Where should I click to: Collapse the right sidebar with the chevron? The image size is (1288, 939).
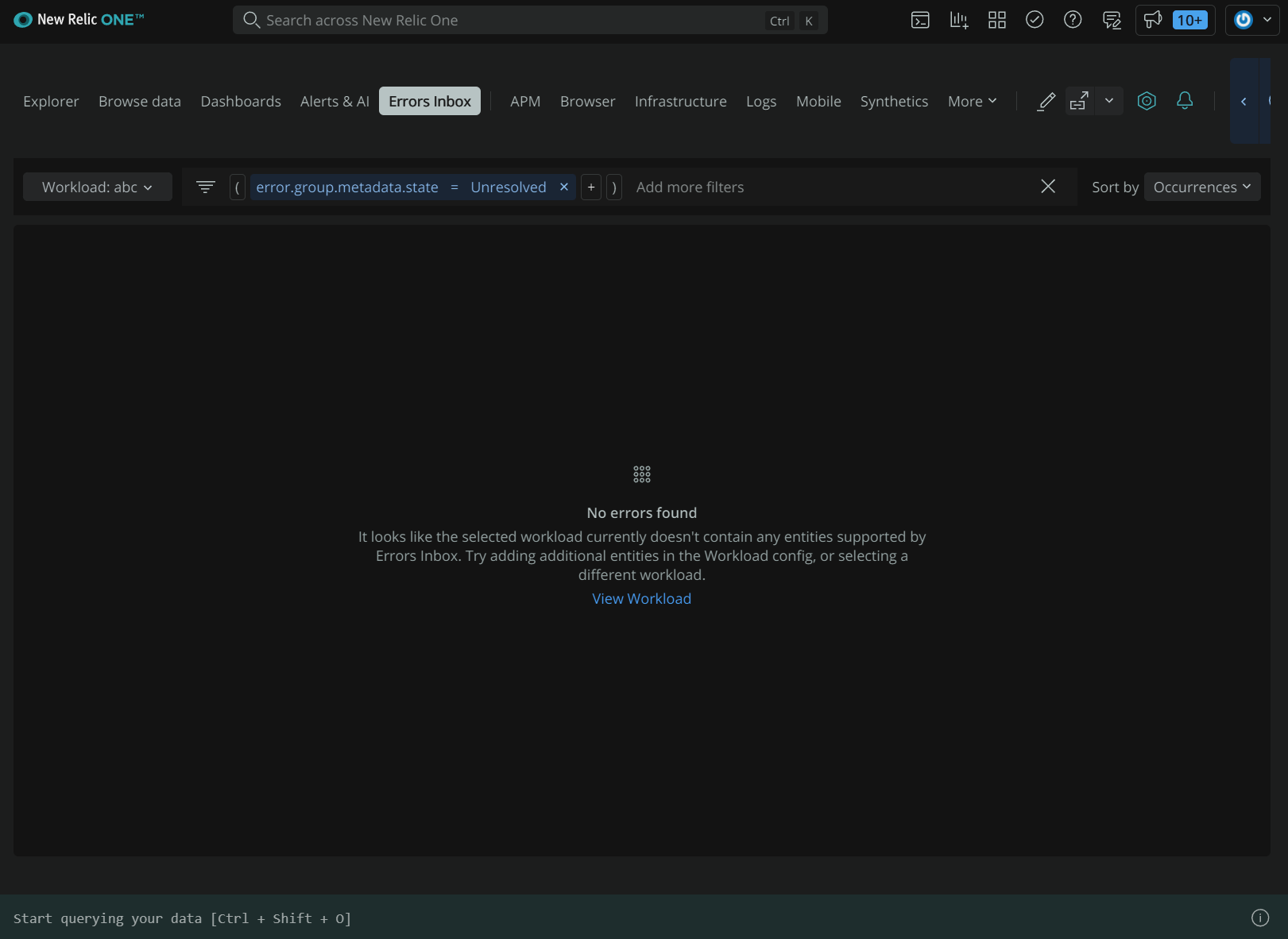(1244, 101)
